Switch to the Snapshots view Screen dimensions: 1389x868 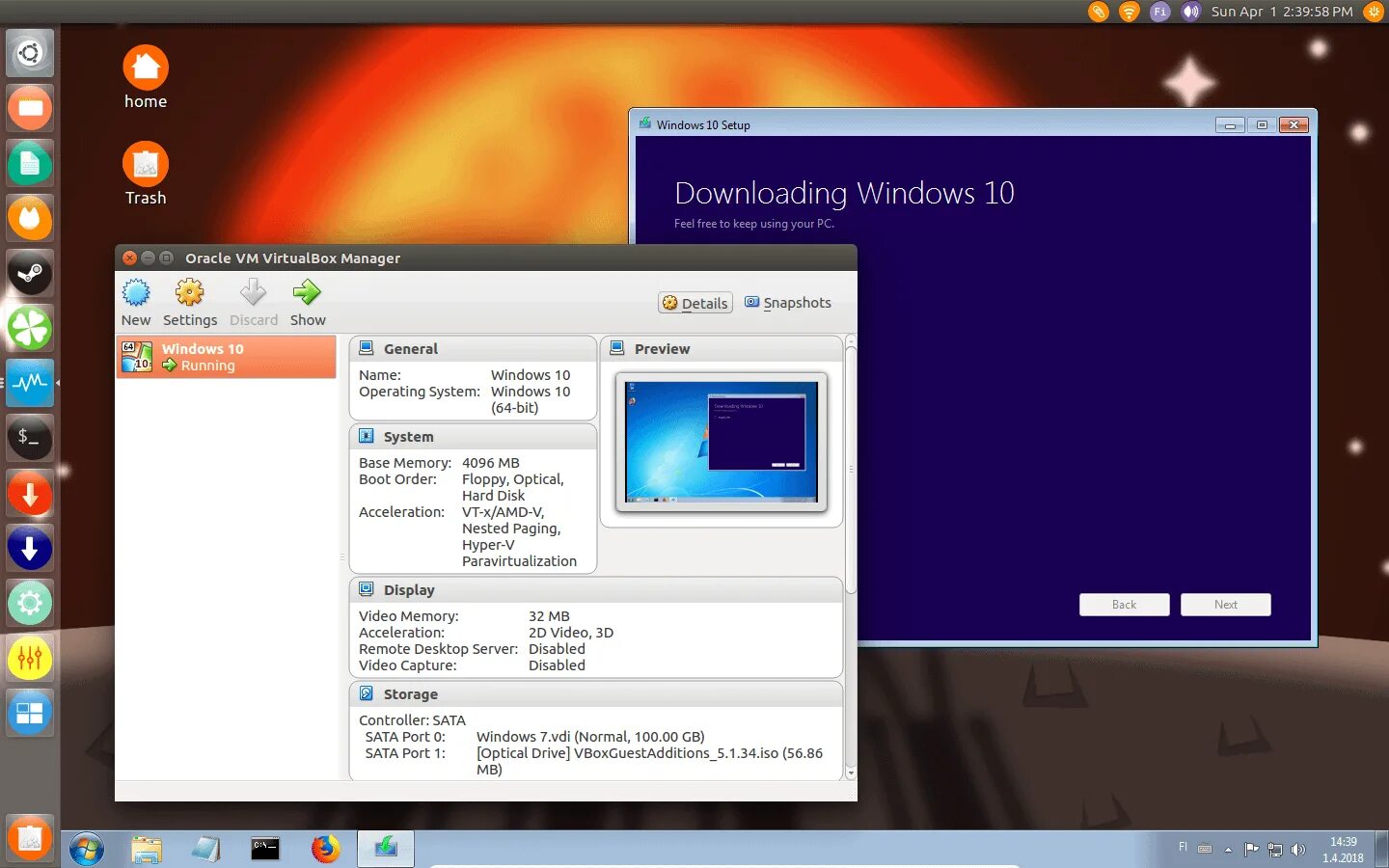click(x=788, y=303)
